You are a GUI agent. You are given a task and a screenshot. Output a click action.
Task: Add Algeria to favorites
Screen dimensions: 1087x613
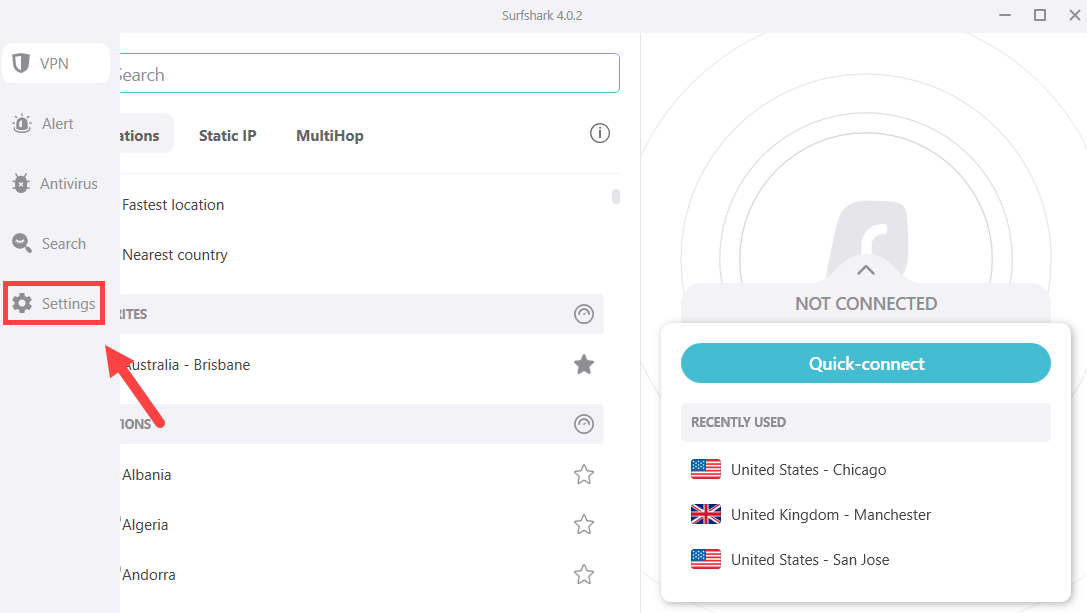point(584,524)
